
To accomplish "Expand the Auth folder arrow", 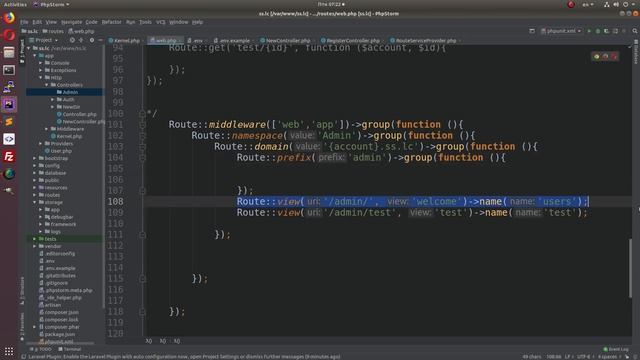I will 52,100.
